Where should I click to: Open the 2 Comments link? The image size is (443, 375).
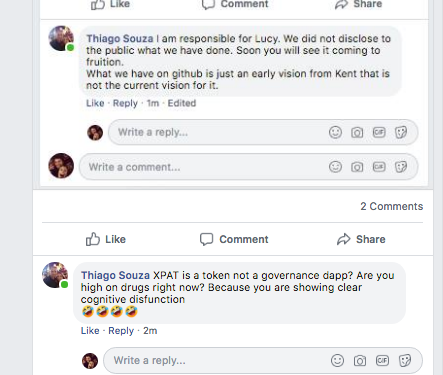click(392, 206)
